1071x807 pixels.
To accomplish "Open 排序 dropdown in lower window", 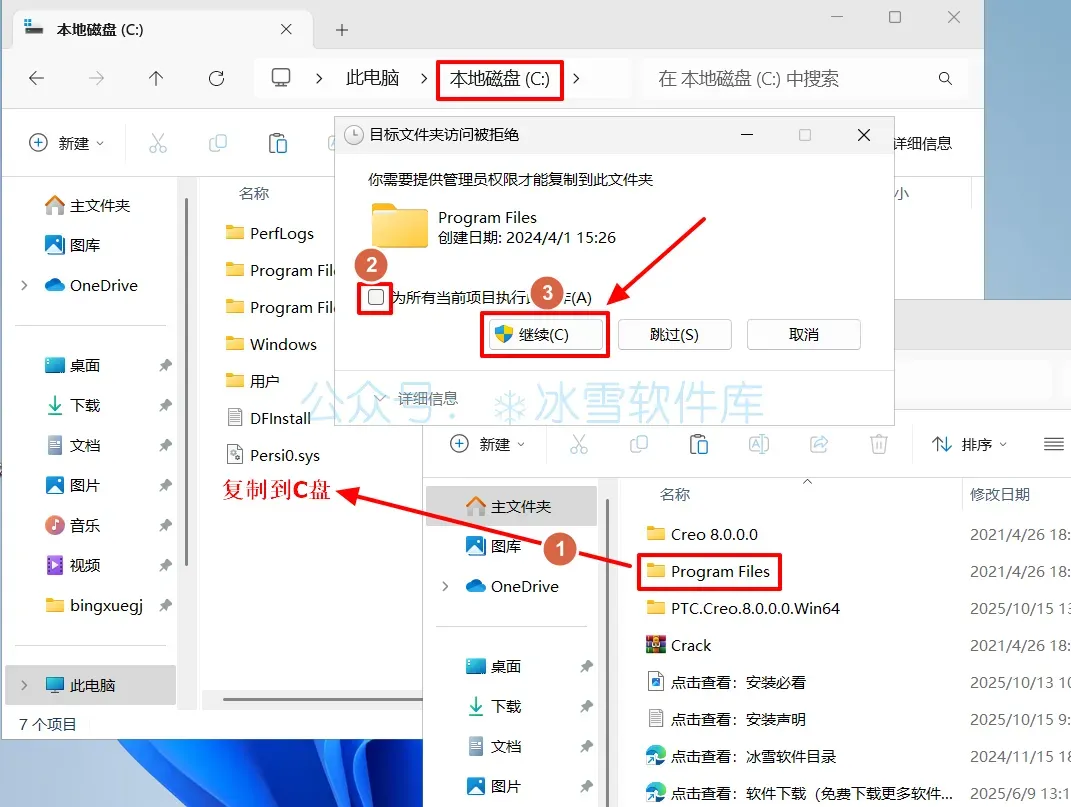I will pyautogui.click(x=970, y=444).
